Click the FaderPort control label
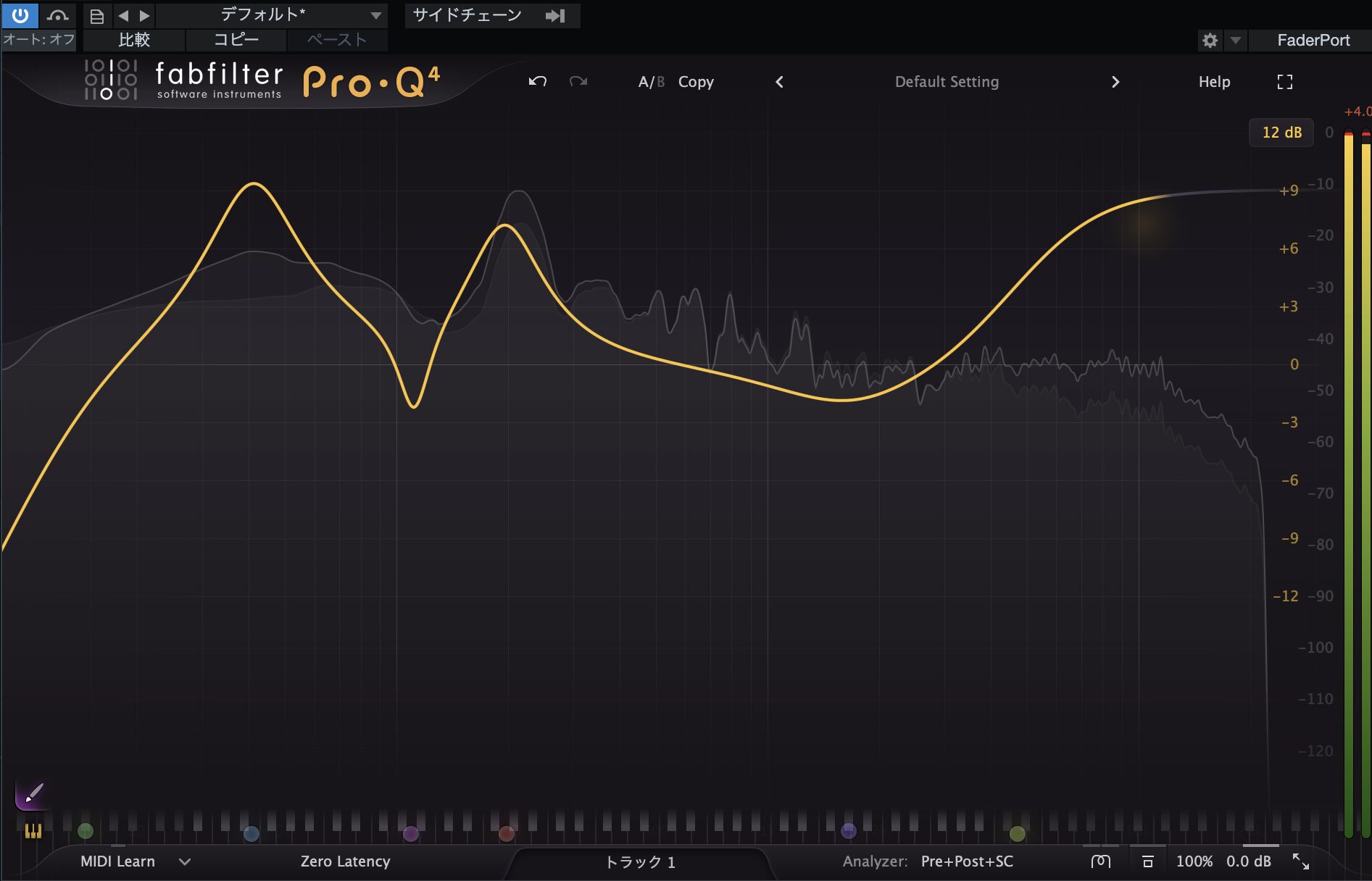Image resolution: width=1372 pixels, height=881 pixels. pos(1313,41)
